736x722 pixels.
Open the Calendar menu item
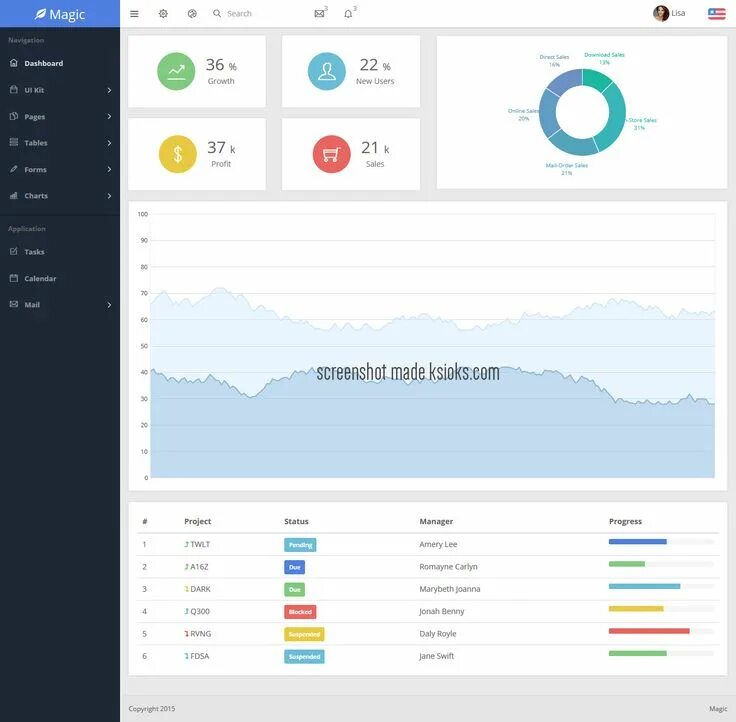tap(60, 278)
